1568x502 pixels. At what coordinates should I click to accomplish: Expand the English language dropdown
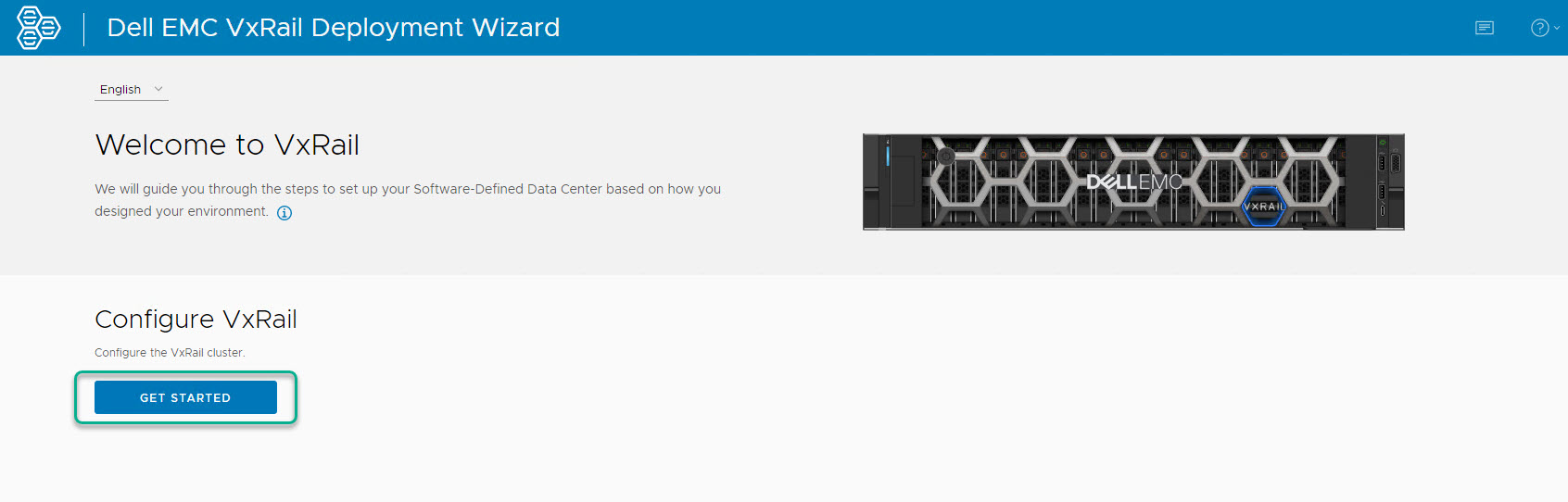click(132, 90)
